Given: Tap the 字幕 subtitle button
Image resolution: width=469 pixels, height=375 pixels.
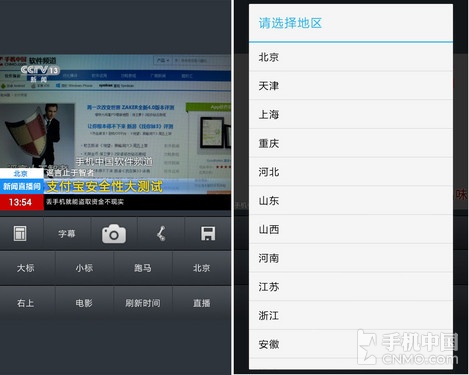Looking at the screenshot, I should (x=67, y=234).
